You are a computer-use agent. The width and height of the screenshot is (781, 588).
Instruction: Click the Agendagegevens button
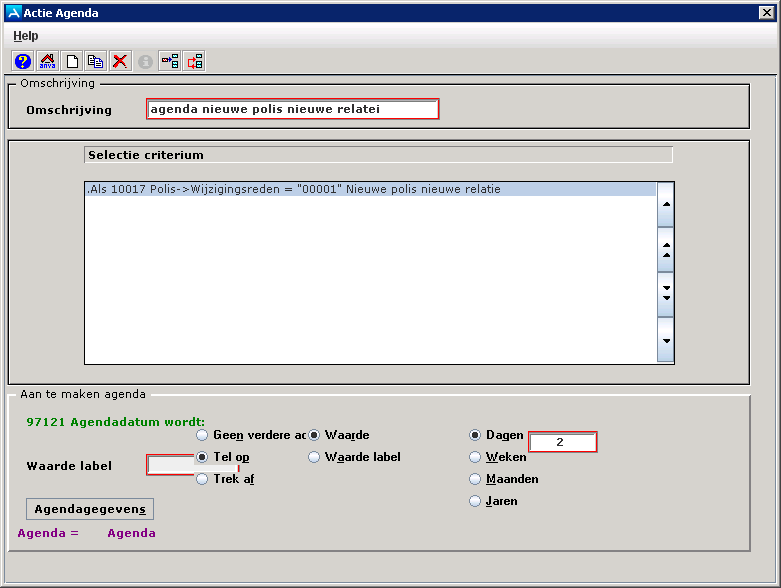(90, 509)
